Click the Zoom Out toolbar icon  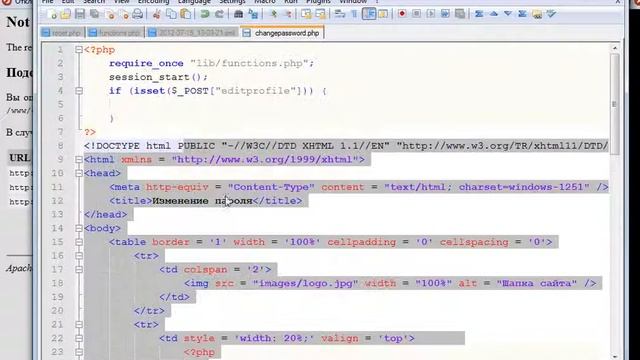[287, 14]
